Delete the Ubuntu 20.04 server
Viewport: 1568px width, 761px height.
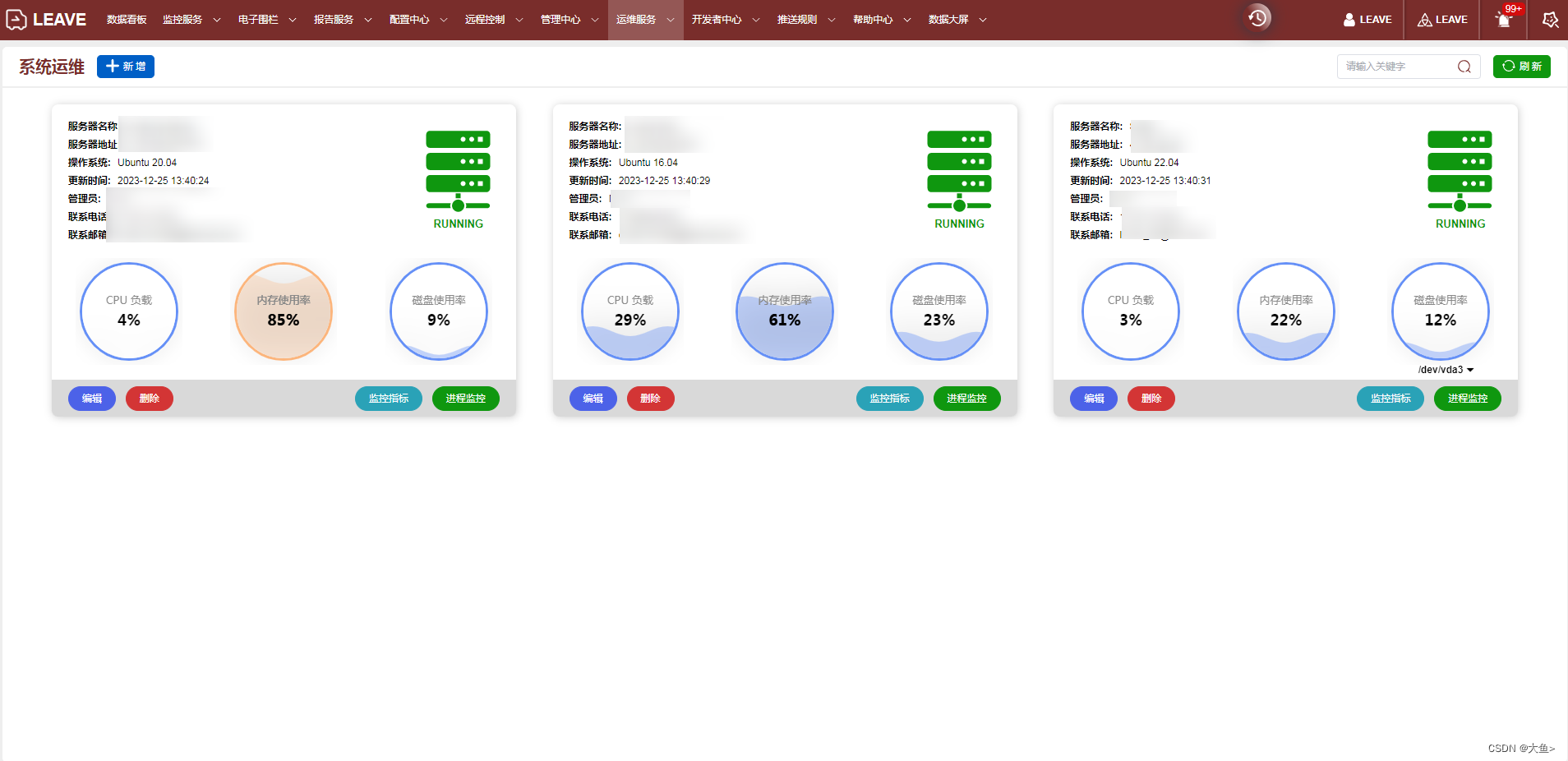click(150, 399)
